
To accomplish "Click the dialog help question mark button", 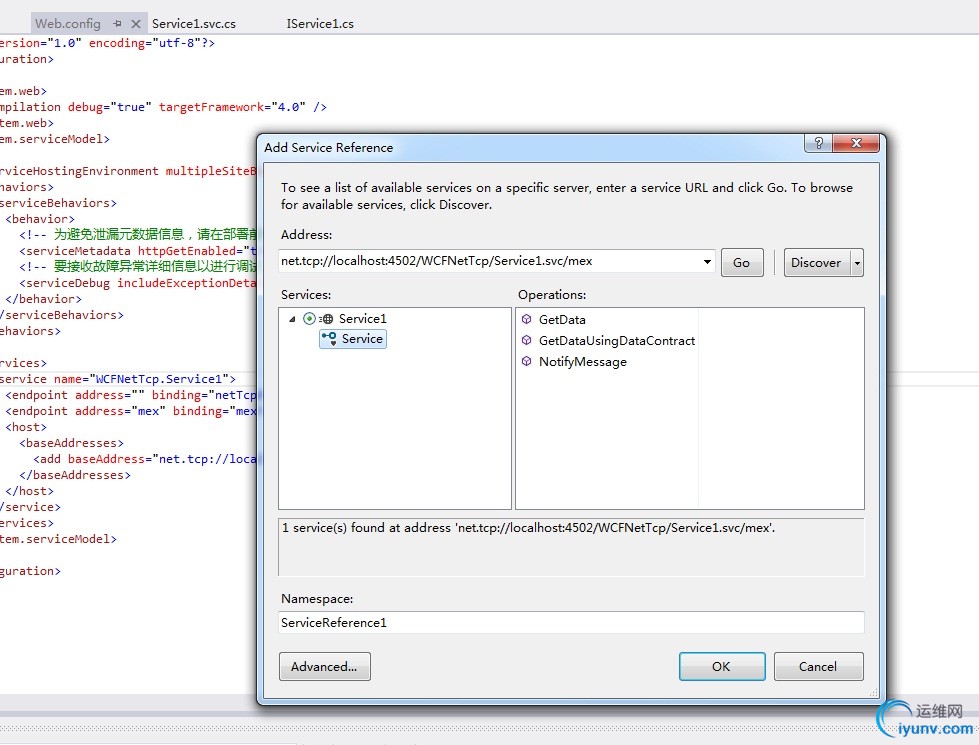I will coord(819,143).
